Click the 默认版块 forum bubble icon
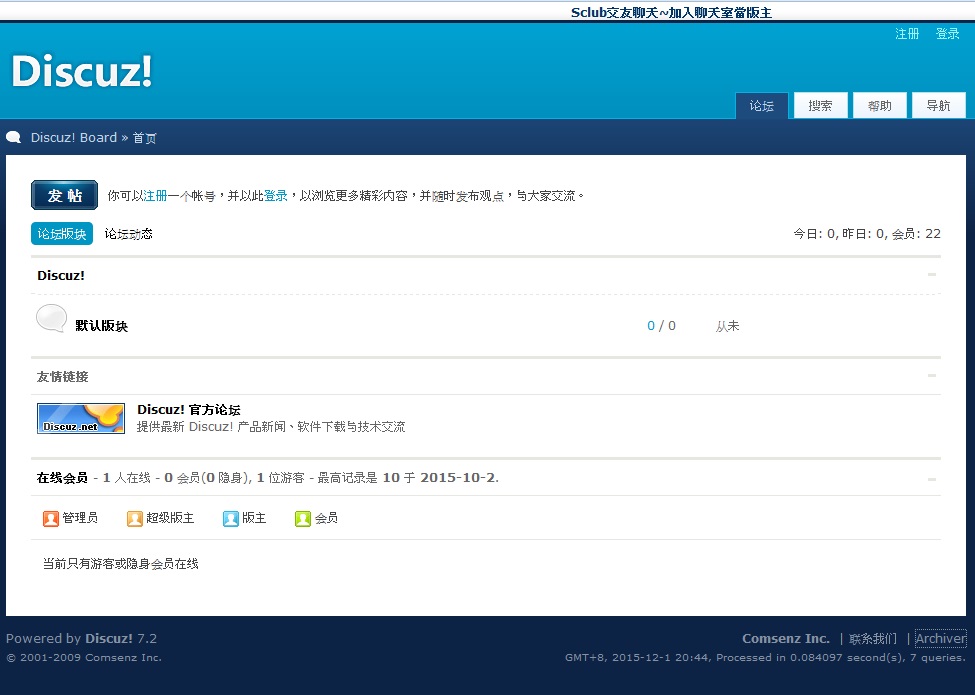This screenshot has height=695, width=975. pyautogui.click(x=52, y=319)
